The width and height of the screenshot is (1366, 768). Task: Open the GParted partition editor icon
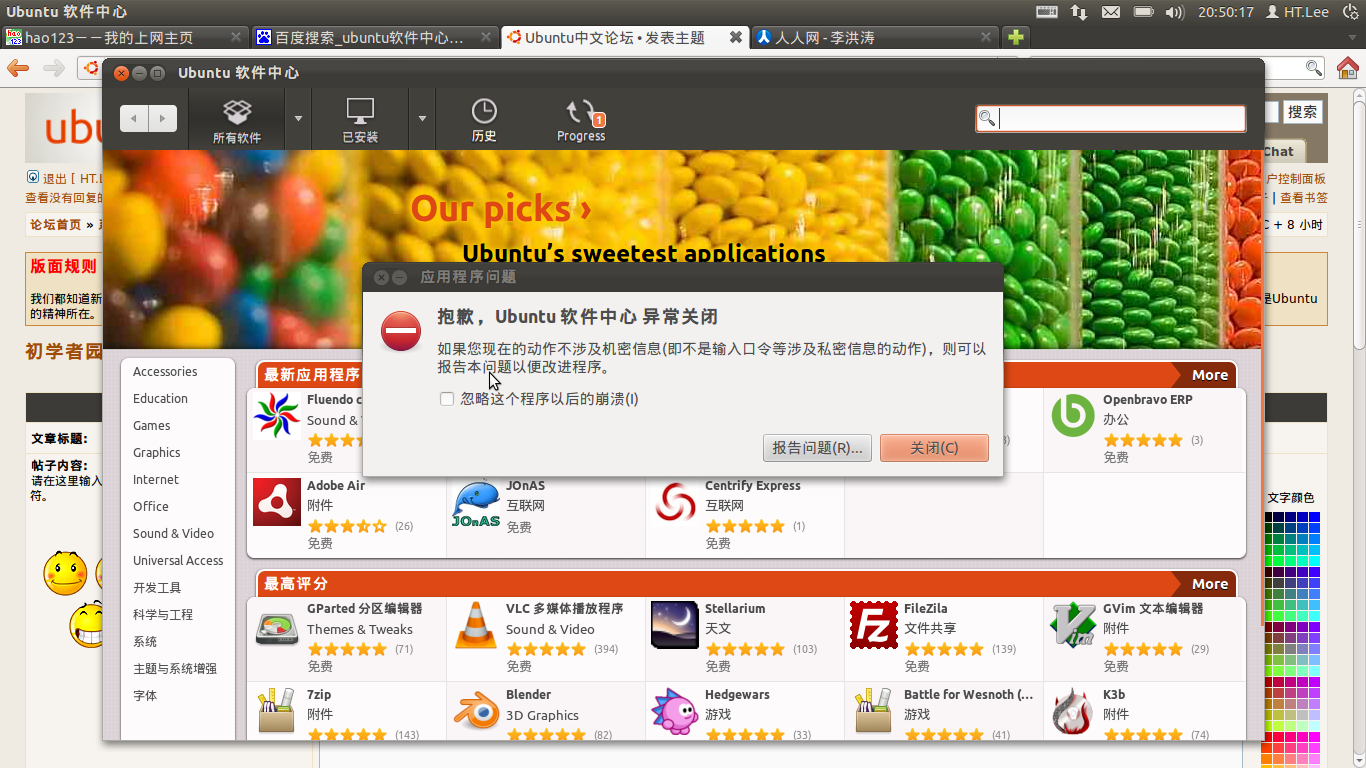(277, 626)
